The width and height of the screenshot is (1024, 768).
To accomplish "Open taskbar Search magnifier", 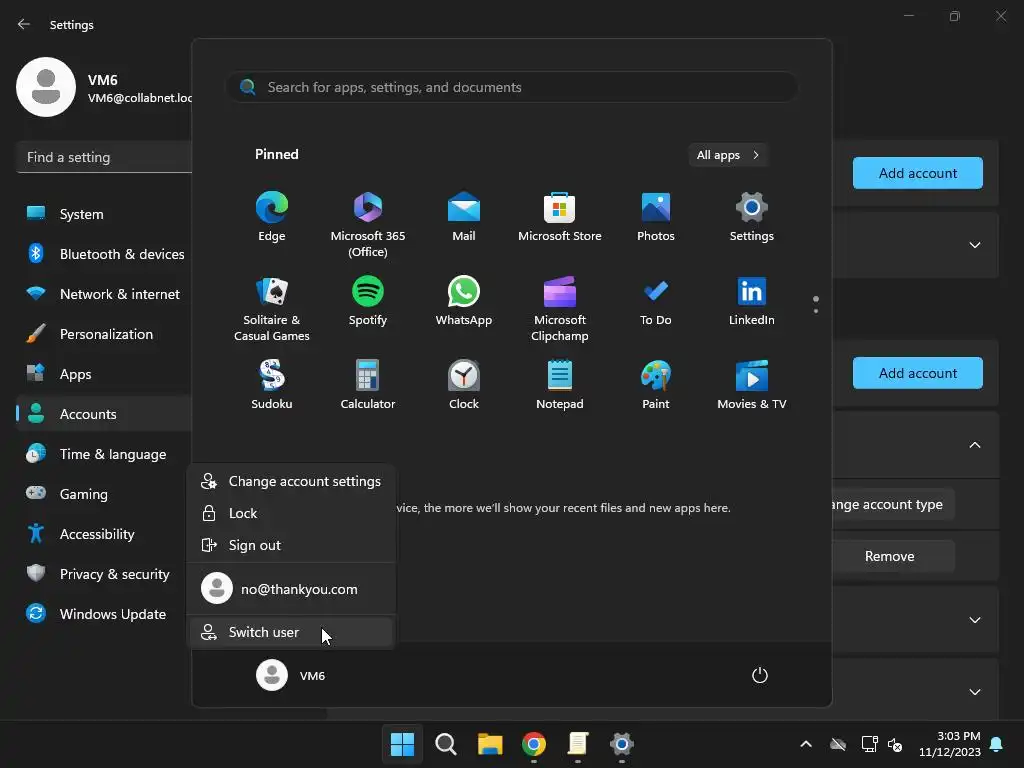I will coord(446,744).
